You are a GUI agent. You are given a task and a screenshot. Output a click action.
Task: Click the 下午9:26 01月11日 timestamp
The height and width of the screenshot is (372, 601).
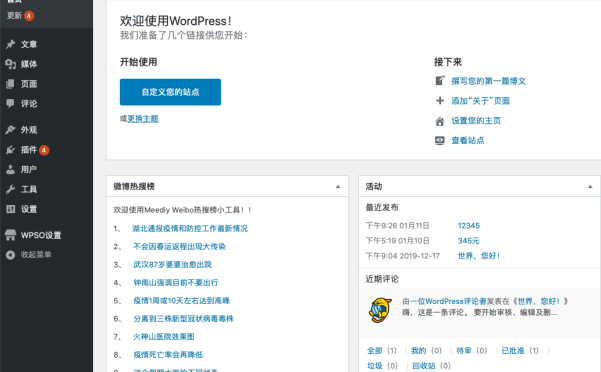click(x=397, y=226)
